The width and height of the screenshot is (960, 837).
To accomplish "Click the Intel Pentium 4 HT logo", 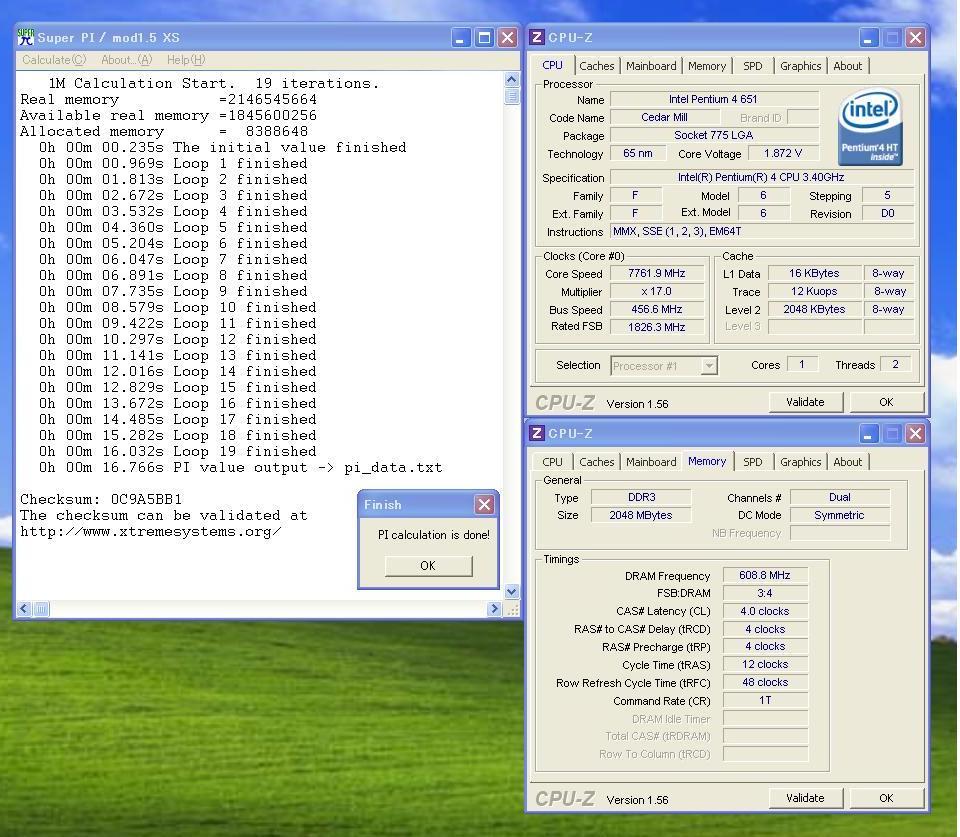I will pyautogui.click(x=870, y=127).
